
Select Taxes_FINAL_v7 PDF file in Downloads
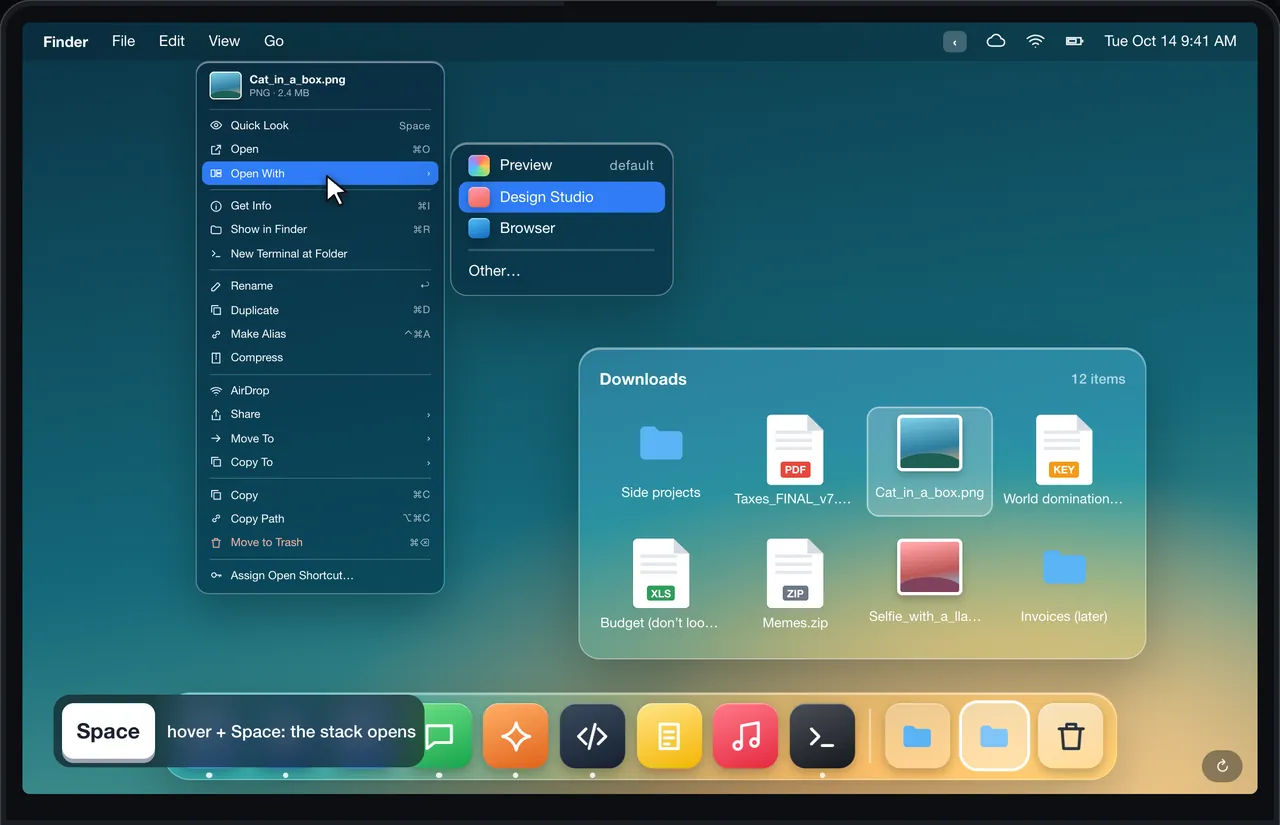795,460
